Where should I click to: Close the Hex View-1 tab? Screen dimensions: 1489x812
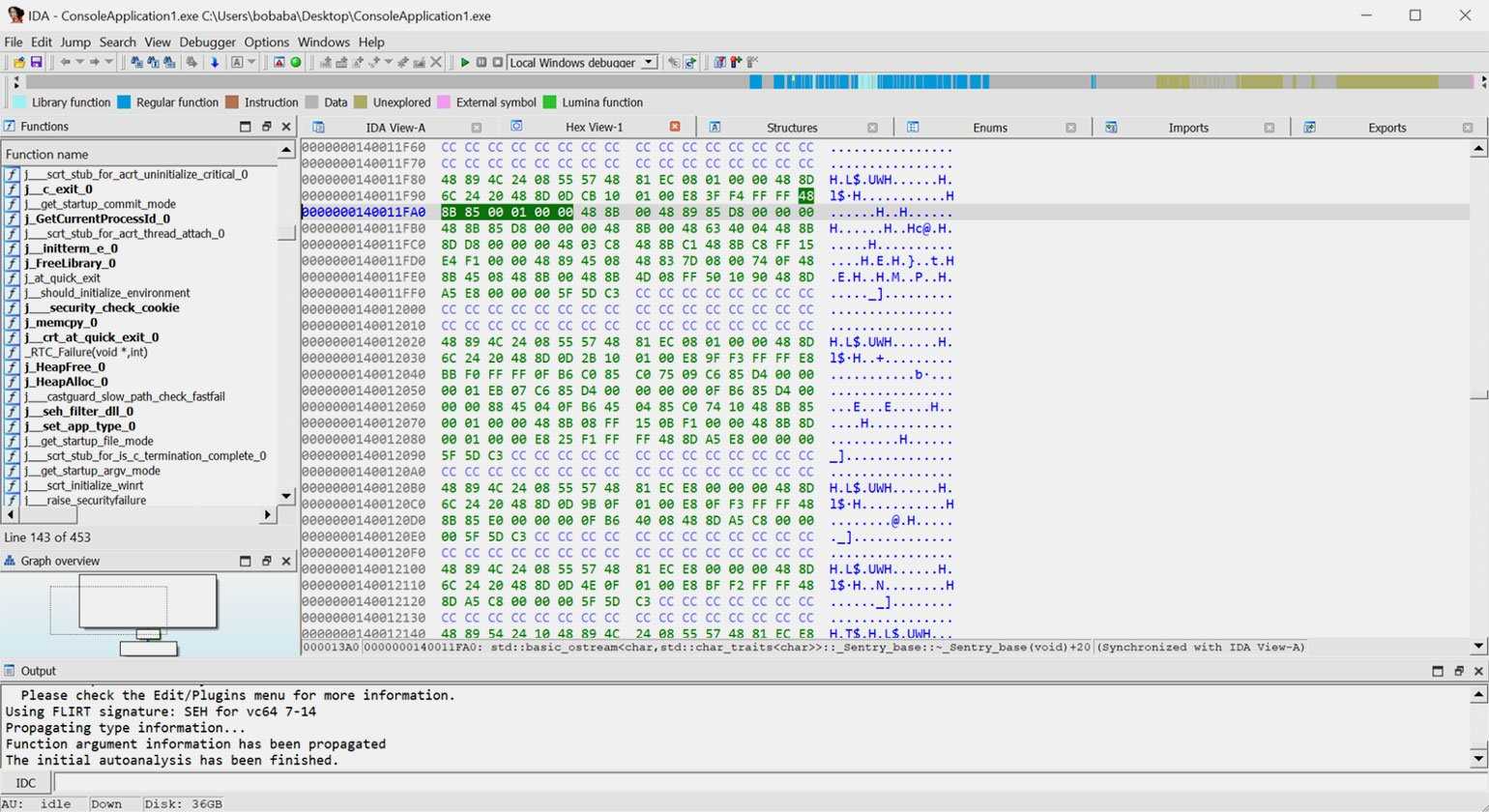click(x=675, y=127)
